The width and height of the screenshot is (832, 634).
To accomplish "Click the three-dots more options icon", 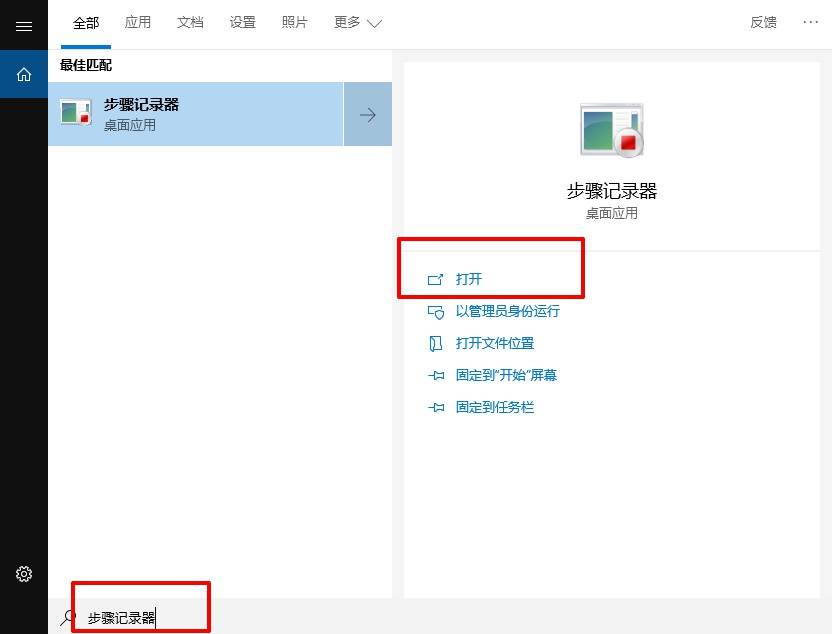I will pyautogui.click(x=810, y=22).
